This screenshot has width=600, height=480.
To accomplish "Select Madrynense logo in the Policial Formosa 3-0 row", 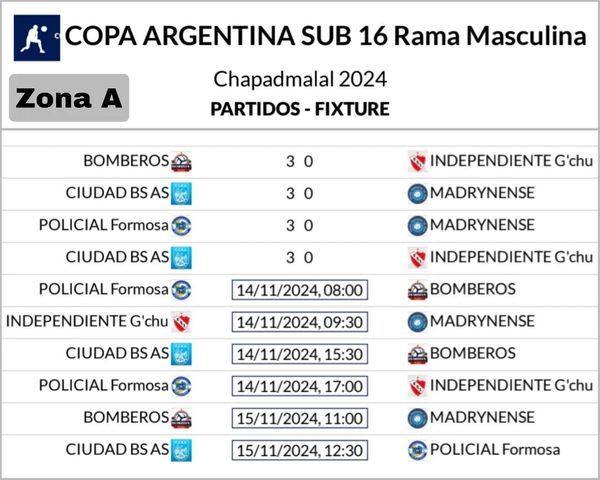I will tap(417, 226).
